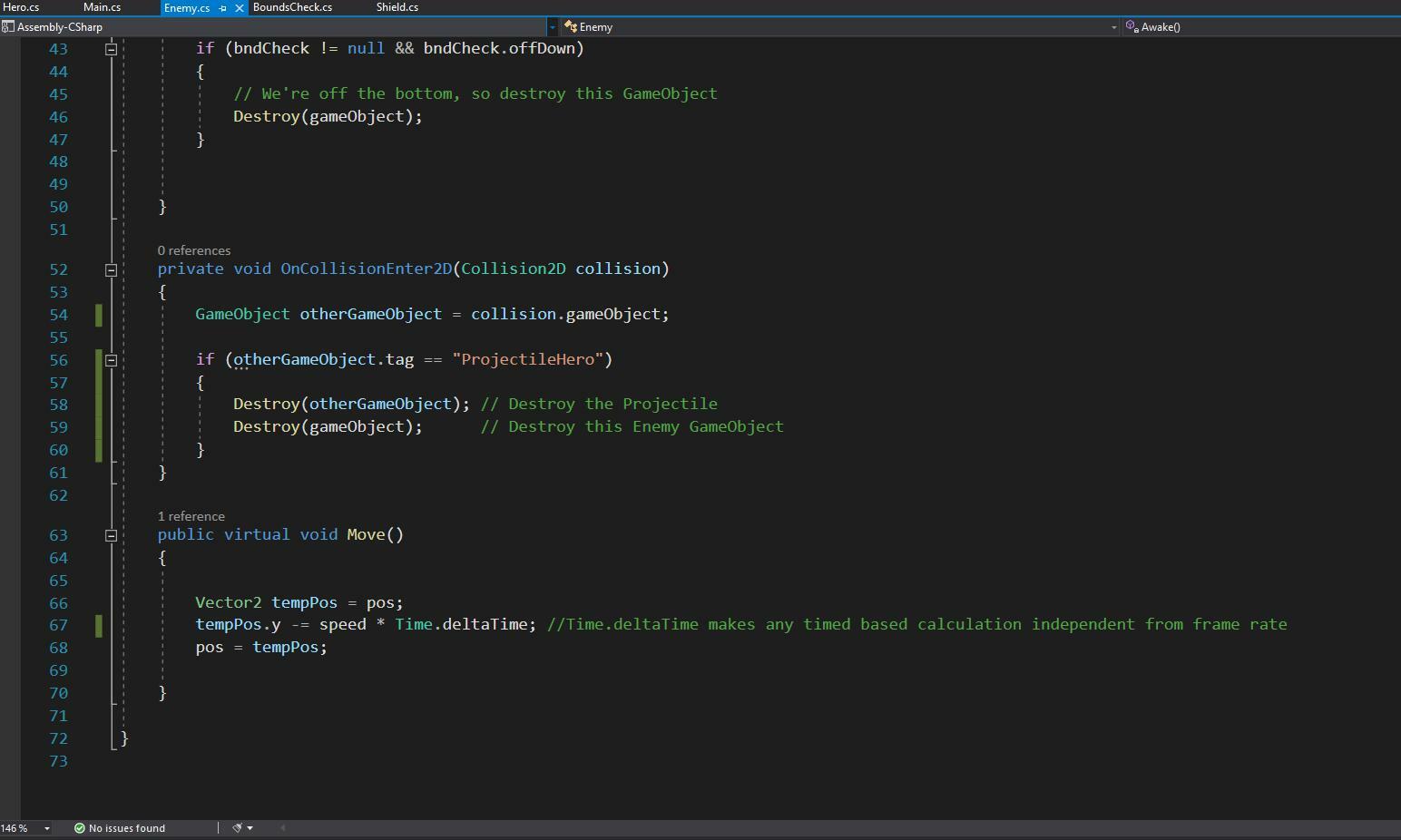
Task: Open the Enemy type dropdown arrow
Action: (x=1113, y=27)
